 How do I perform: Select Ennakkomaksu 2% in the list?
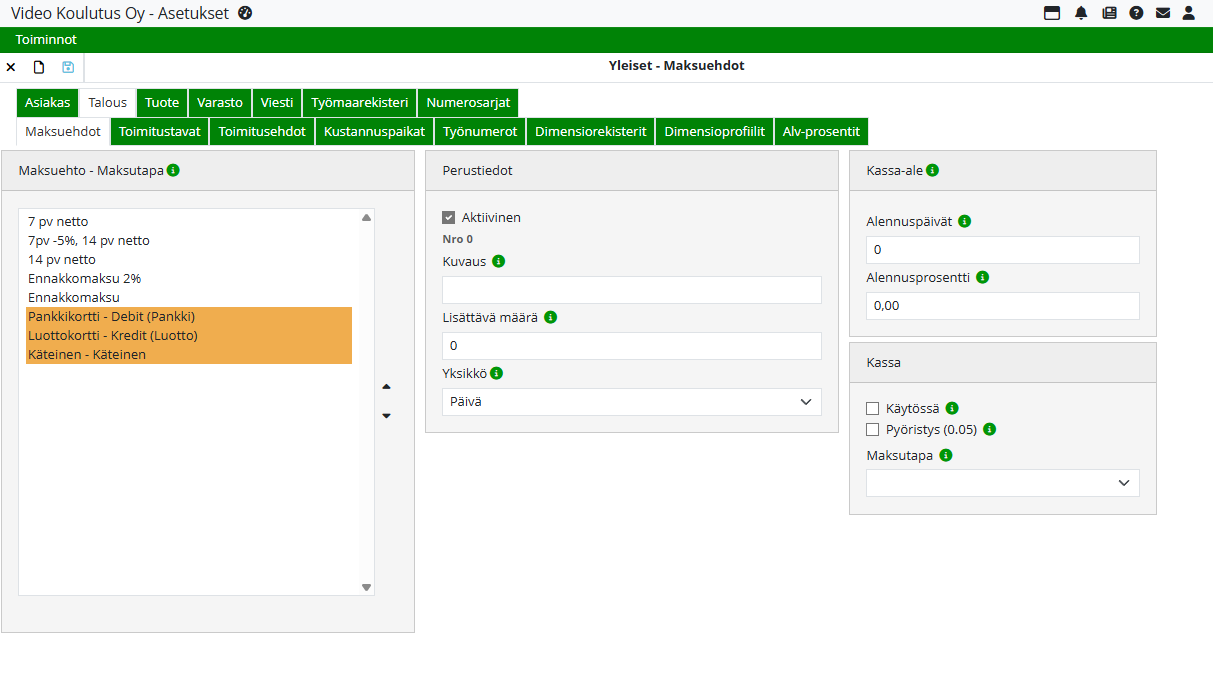tap(84, 278)
